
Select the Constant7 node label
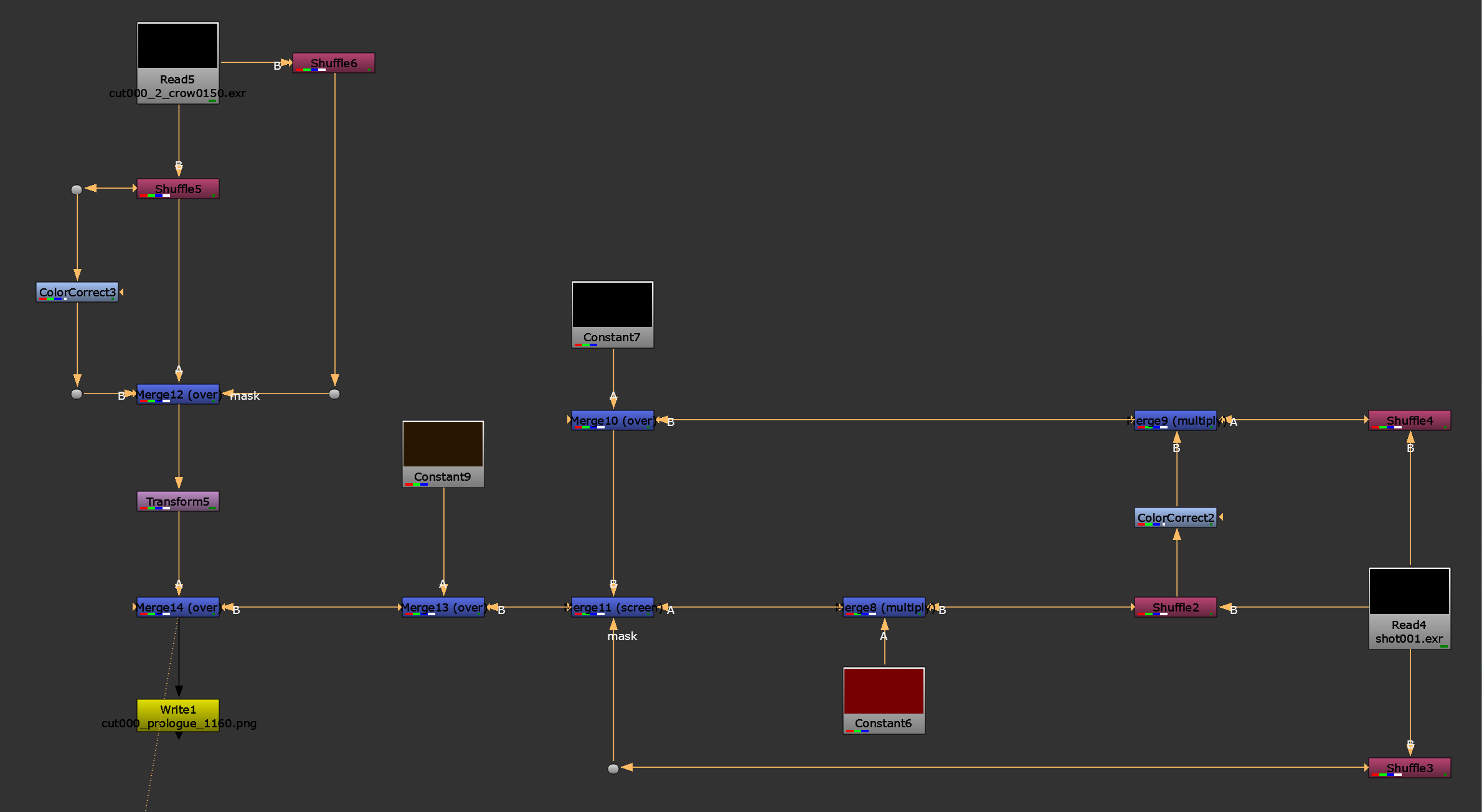(612, 337)
